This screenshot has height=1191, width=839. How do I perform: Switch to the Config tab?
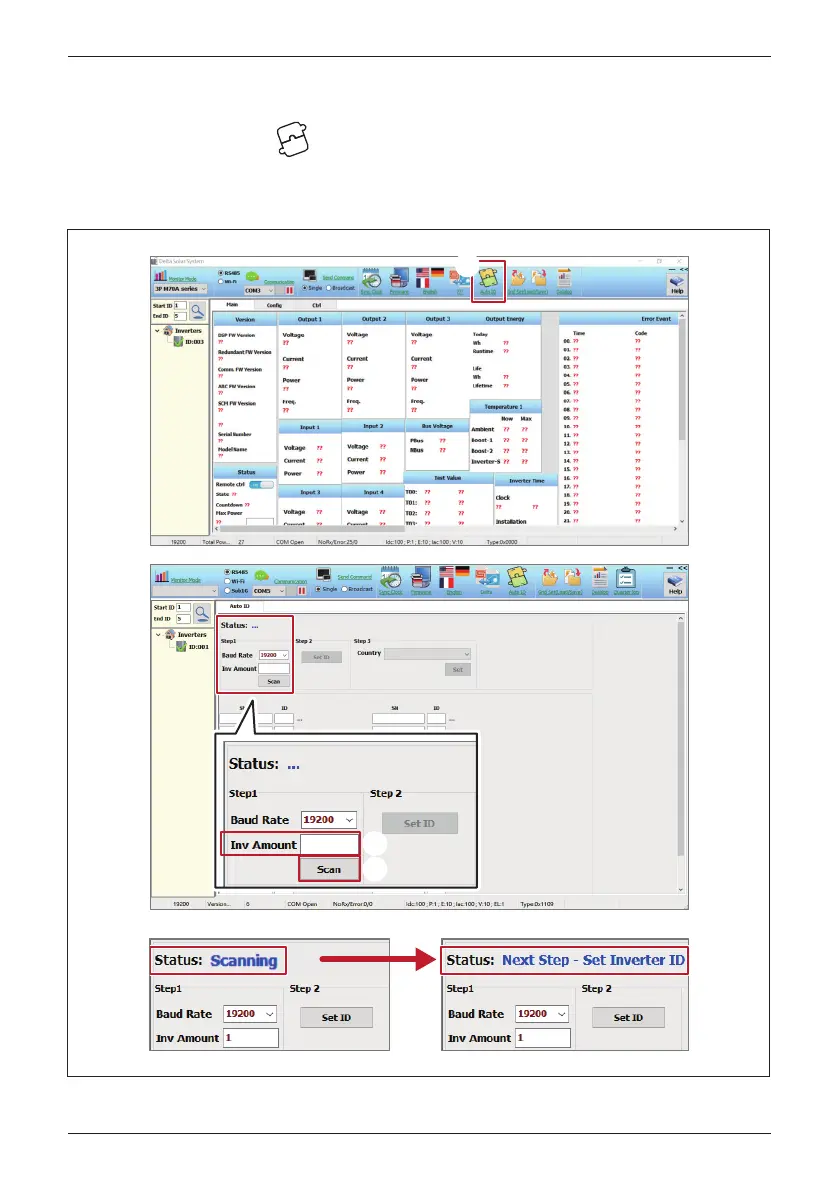pos(274,305)
